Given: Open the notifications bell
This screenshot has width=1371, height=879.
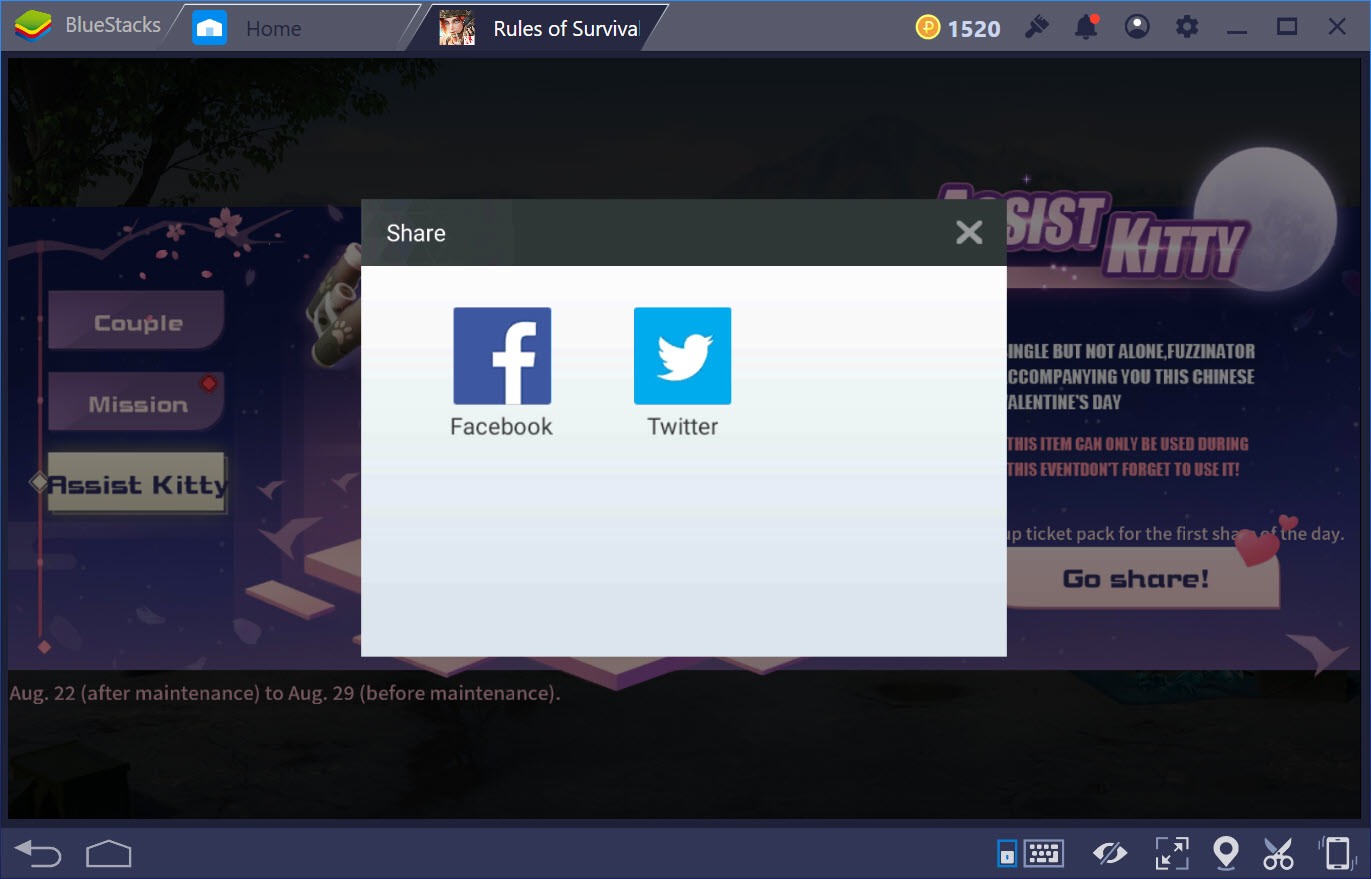Looking at the screenshot, I should pyautogui.click(x=1086, y=27).
